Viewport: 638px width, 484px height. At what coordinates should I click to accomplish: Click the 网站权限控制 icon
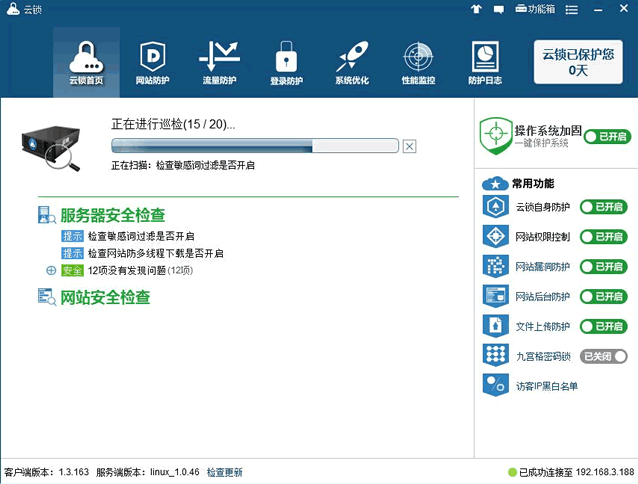[496, 236]
